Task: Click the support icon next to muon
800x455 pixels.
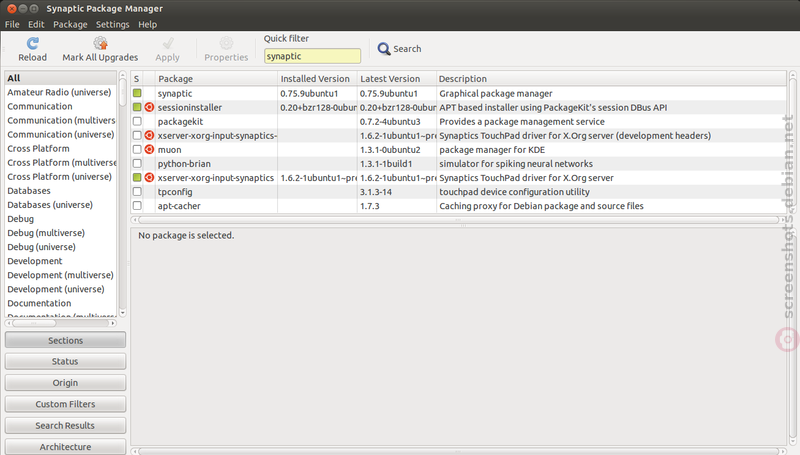Action: (149, 149)
